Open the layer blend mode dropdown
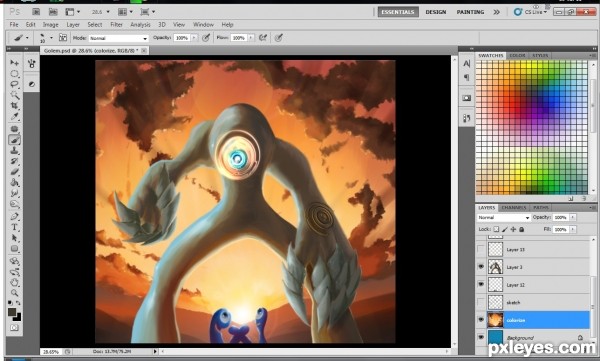The height and width of the screenshot is (361, 600). point(504,217)
